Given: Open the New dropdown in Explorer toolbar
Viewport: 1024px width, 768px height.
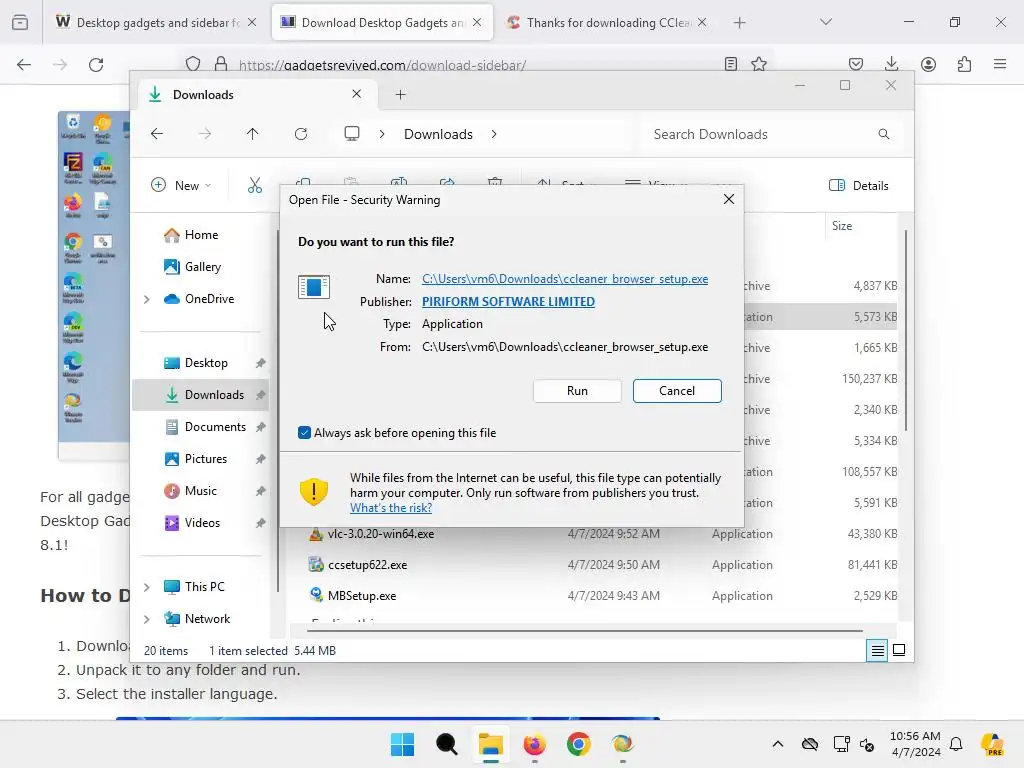Looking at the screenshot, I should [x=182, y=185].
